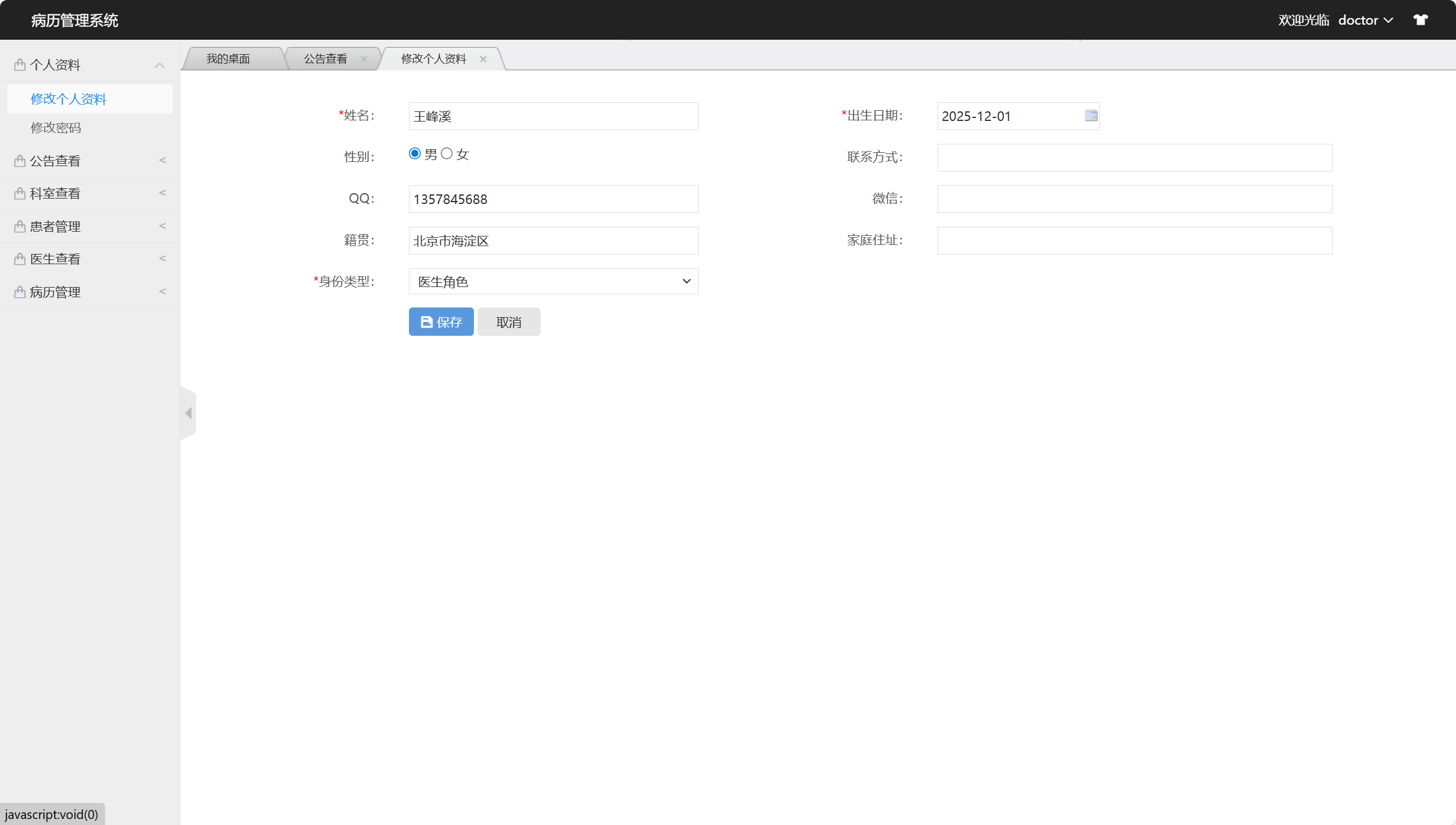Click the calendar icon beside 出生日期
Image resolution: width=1456 pixels, height=825 pixels.
tap(1090, 116)
